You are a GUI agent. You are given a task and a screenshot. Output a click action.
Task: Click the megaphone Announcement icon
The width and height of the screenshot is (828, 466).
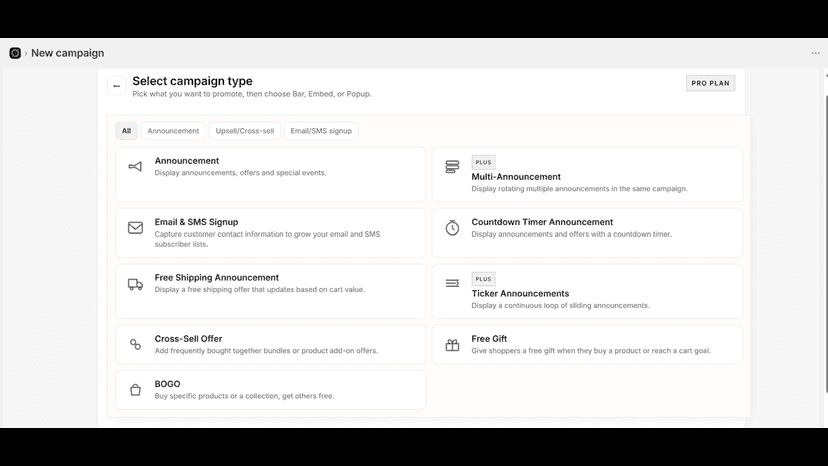[135, 166]
